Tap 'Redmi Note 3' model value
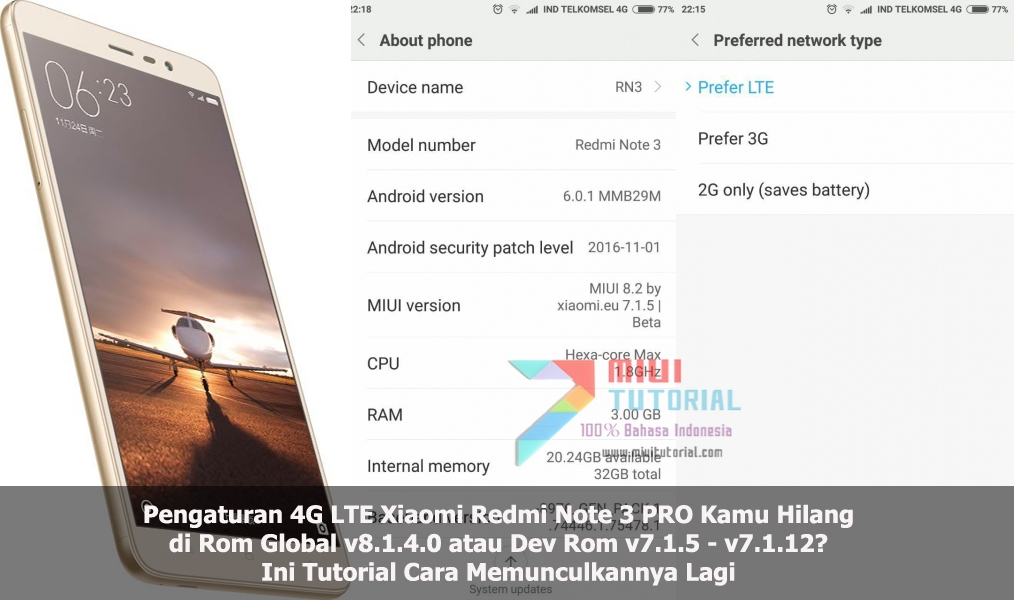1014x600 pixels. coord(618,145)
